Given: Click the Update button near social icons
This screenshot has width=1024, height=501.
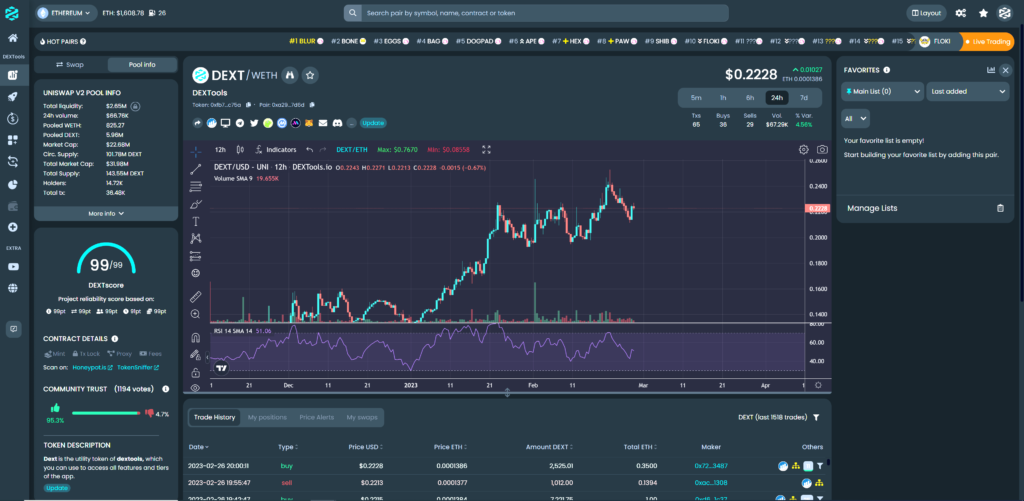Looking at the screenshot, I should point(373,123).
